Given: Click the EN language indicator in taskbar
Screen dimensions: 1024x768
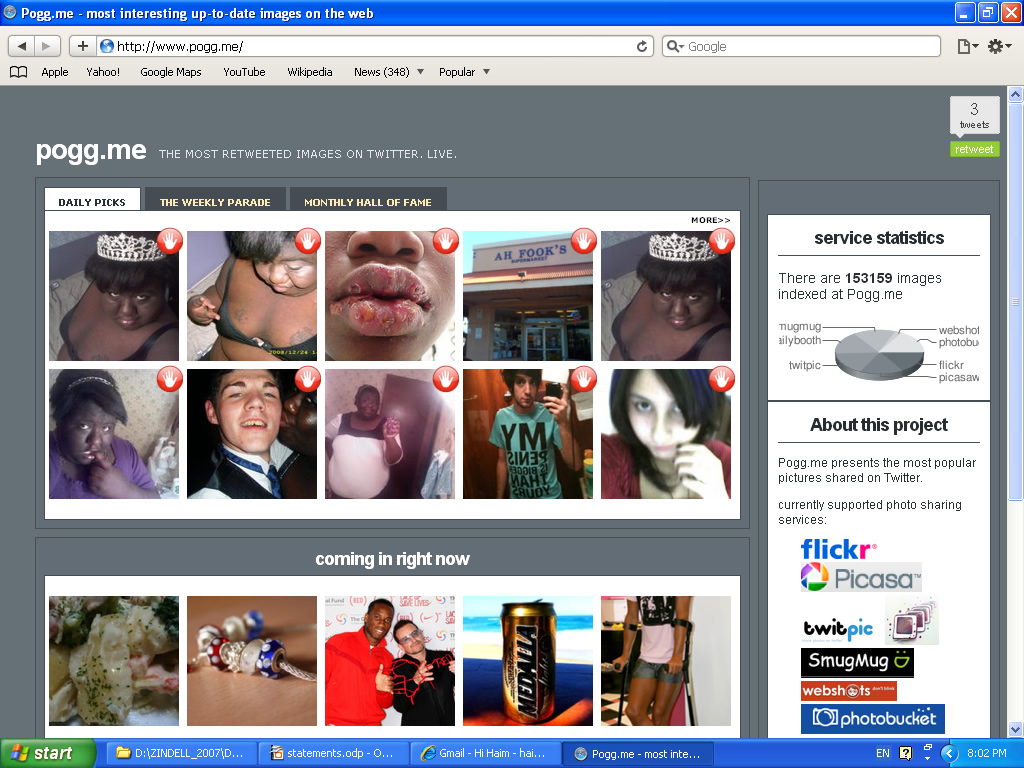Looking at the screenshot, I should point(882,753).
